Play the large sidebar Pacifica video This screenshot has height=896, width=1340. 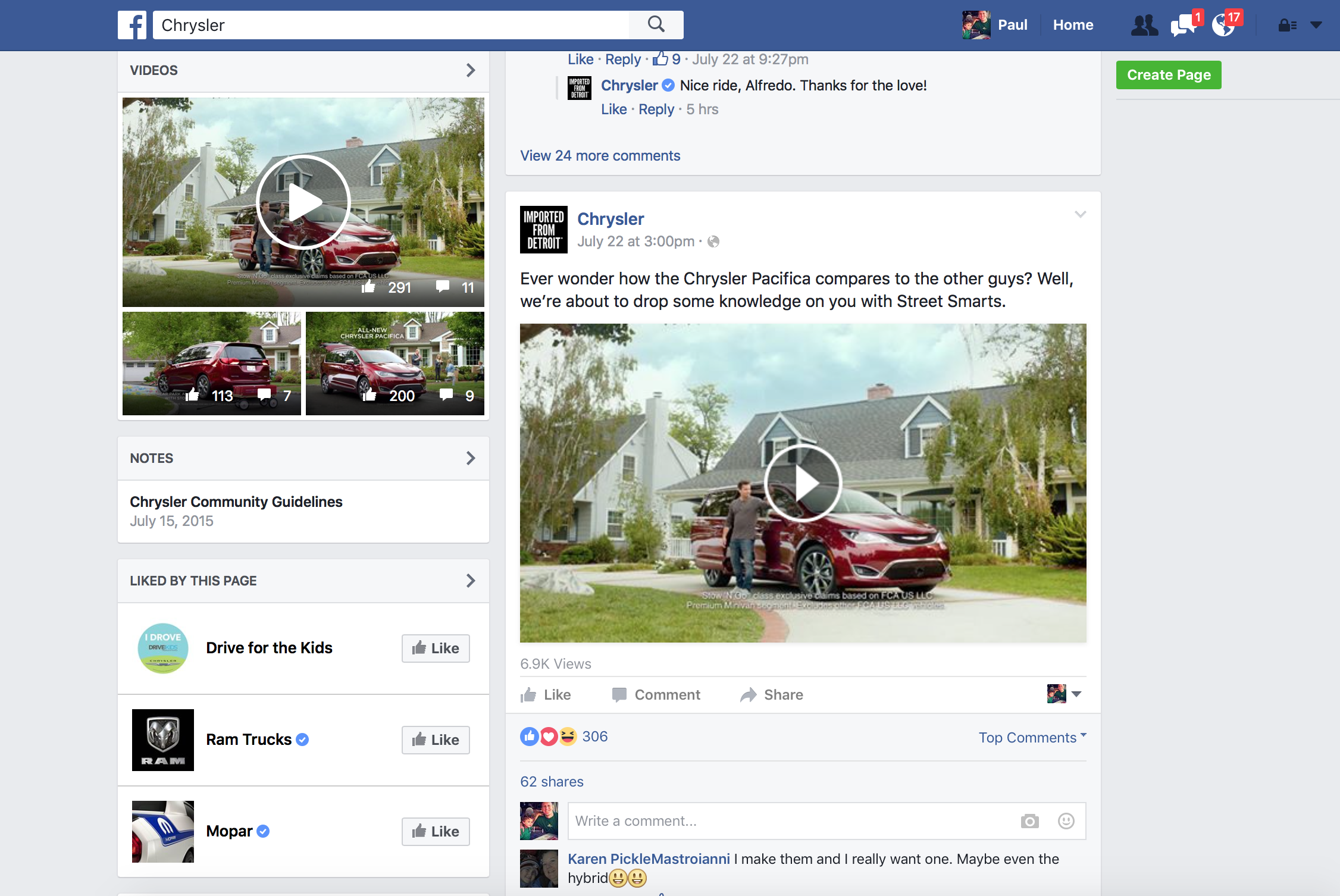click(303, 202)
